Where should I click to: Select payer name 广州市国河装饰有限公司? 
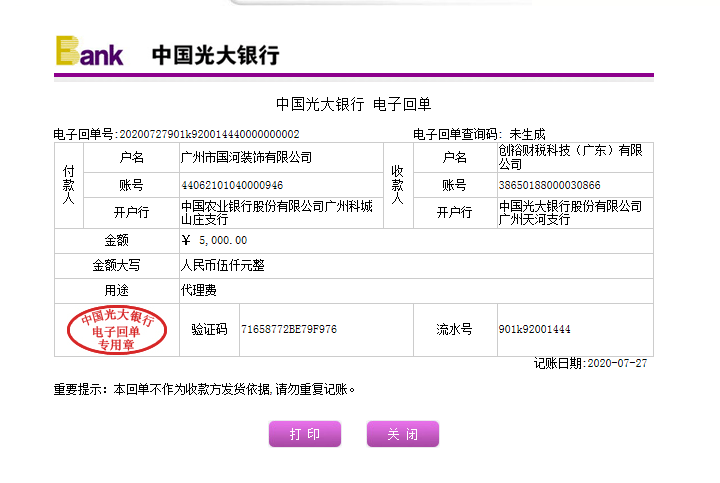pyautogui.click(x=246, y=157)
